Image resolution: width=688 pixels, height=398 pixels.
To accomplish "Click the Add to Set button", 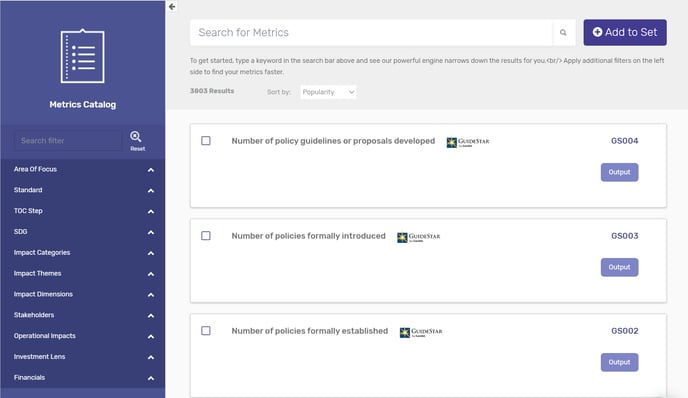I will coord(625,32).
